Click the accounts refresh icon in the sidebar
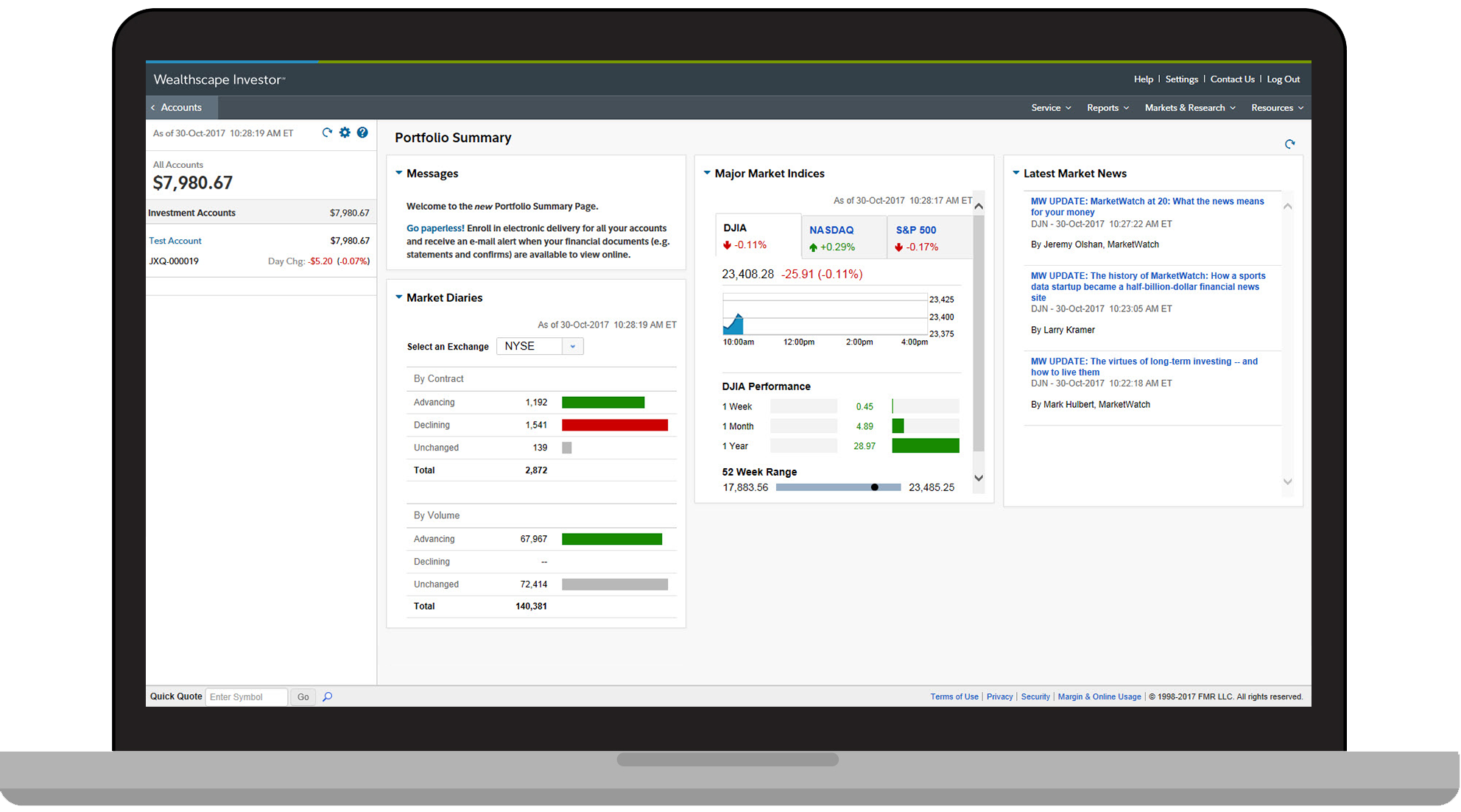Viewport: 1461px width, 812px height. click(x=327, y=133)
